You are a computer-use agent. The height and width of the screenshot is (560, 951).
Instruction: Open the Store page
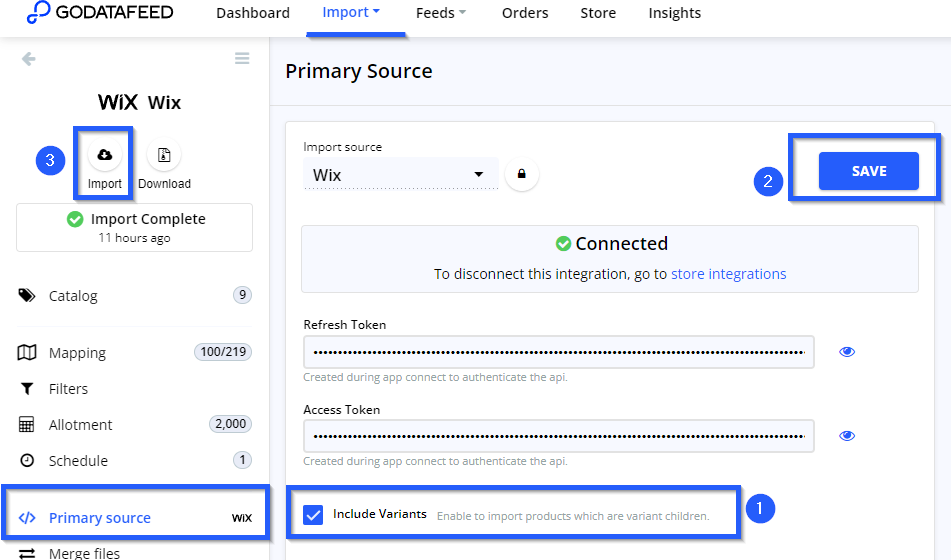598,13
